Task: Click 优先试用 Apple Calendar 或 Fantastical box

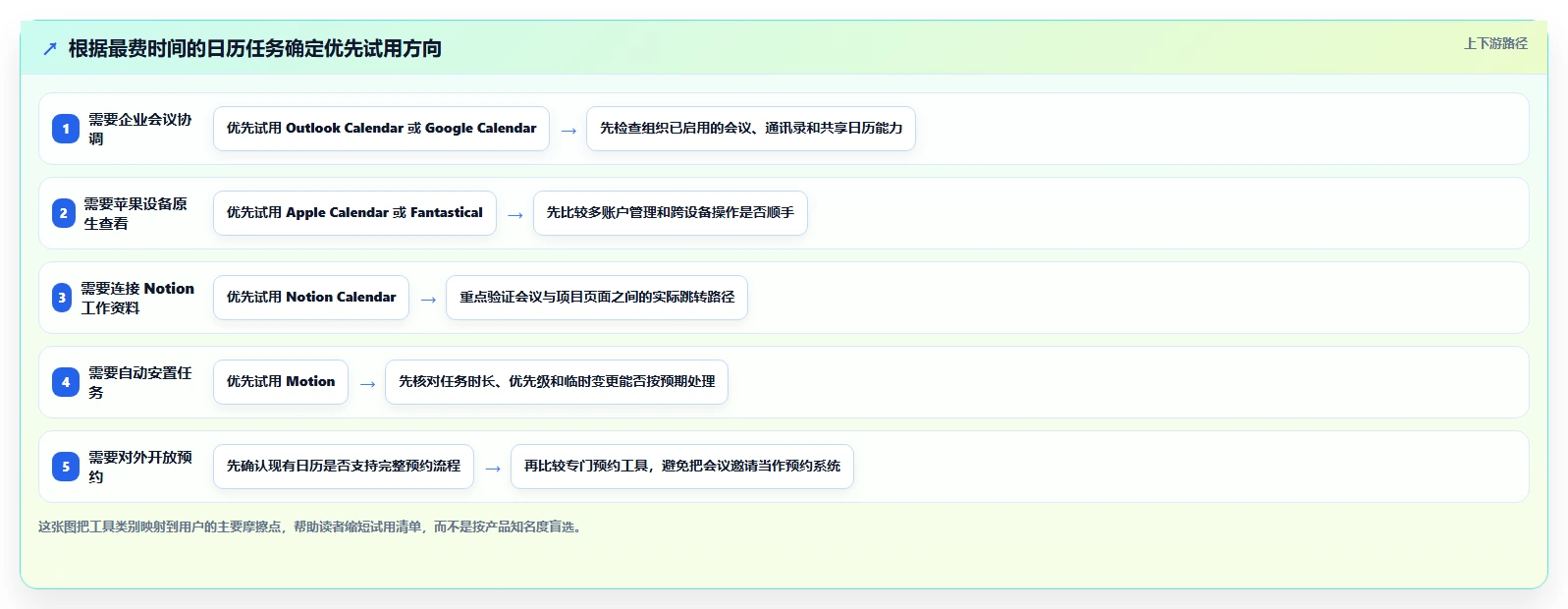Action: coord(354,213)
